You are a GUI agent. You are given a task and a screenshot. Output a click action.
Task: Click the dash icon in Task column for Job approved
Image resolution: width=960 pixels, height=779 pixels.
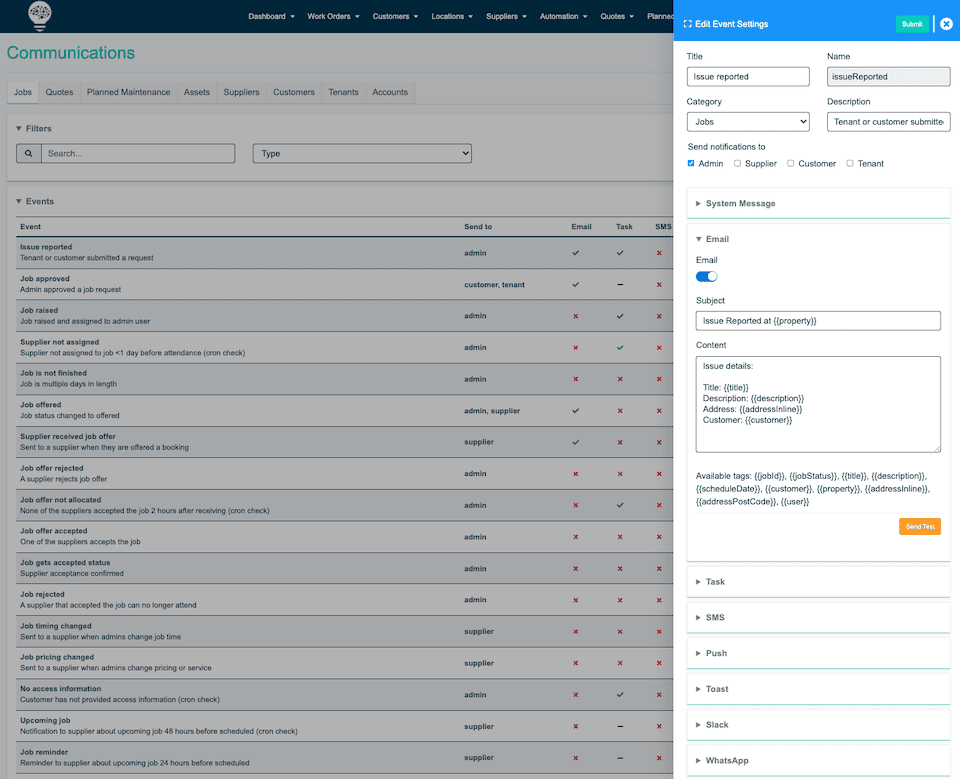pyautogui.click(x=621, y=284)
